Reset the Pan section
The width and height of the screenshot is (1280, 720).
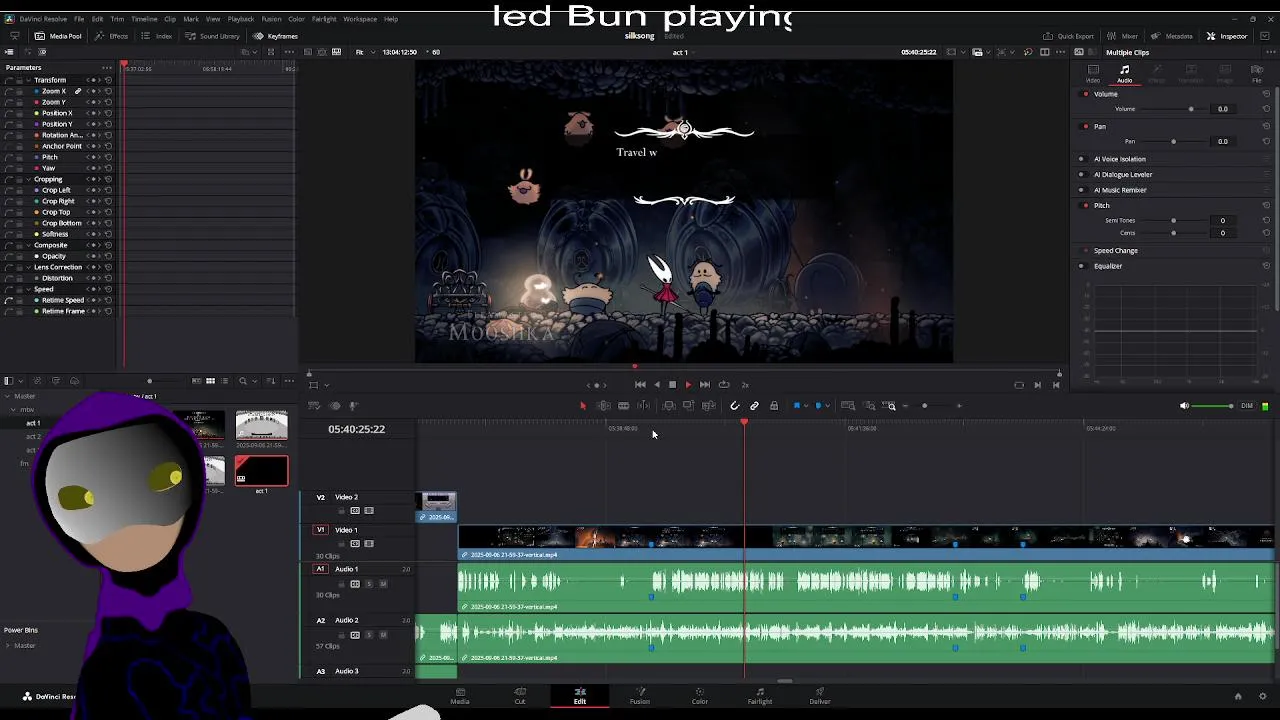(x=1267, y=127)
